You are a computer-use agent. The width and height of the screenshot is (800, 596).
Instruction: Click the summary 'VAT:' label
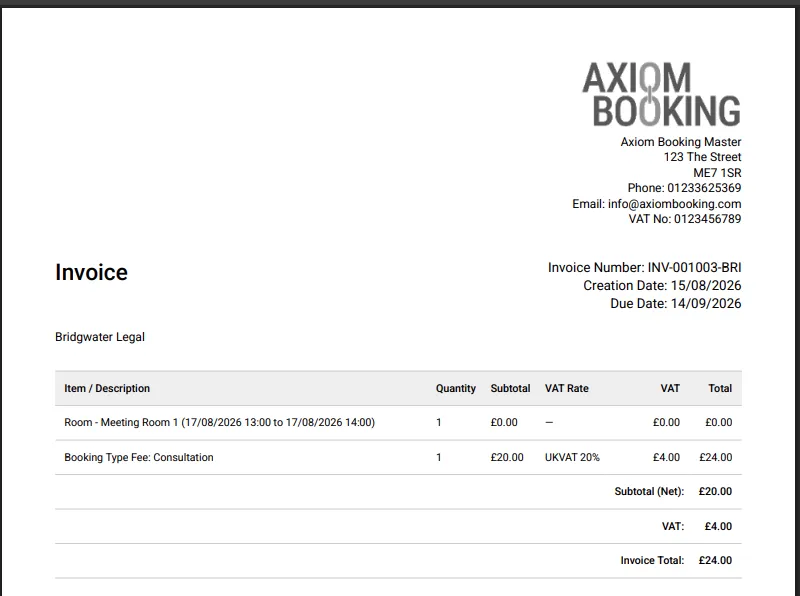pyautogui.click(x=673, y=526)
